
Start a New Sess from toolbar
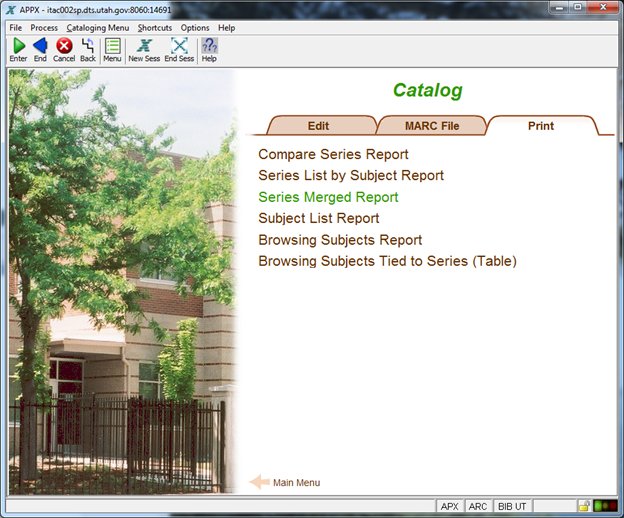144,46
